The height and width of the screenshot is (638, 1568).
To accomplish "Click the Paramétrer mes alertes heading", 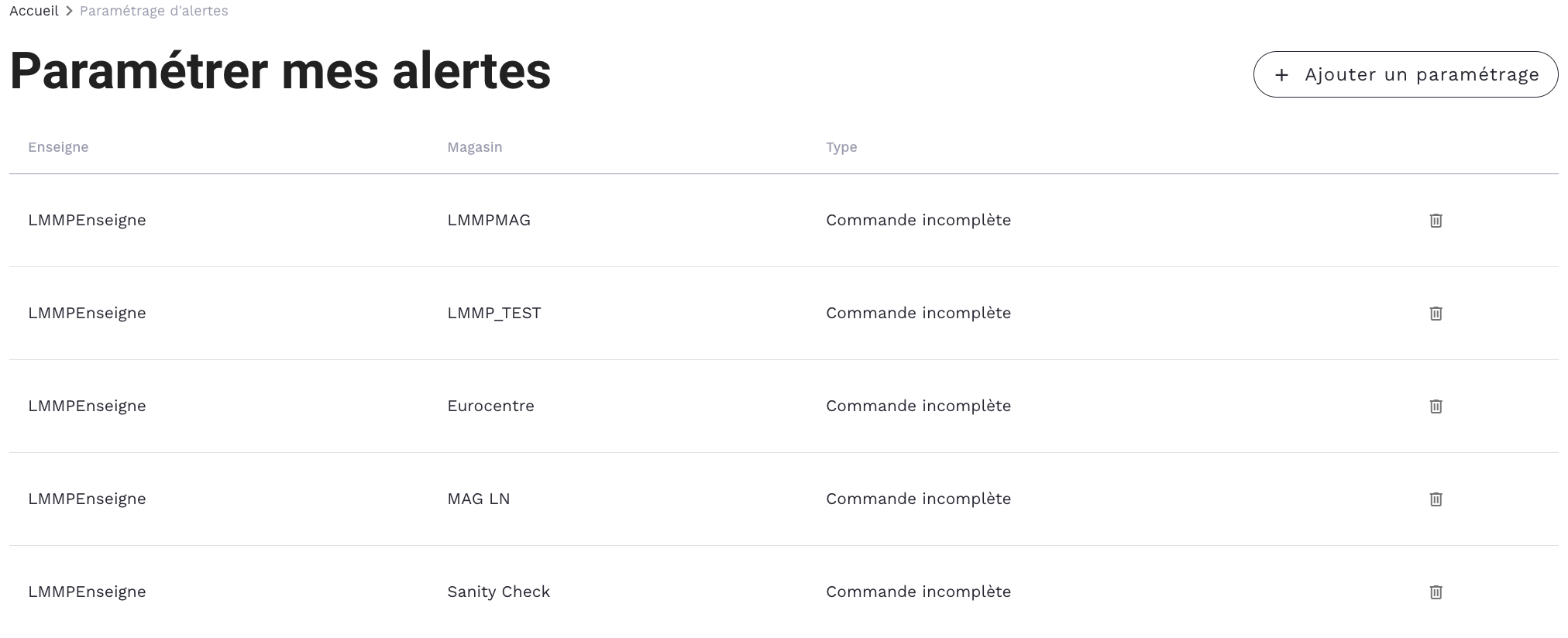I will 280,71.
